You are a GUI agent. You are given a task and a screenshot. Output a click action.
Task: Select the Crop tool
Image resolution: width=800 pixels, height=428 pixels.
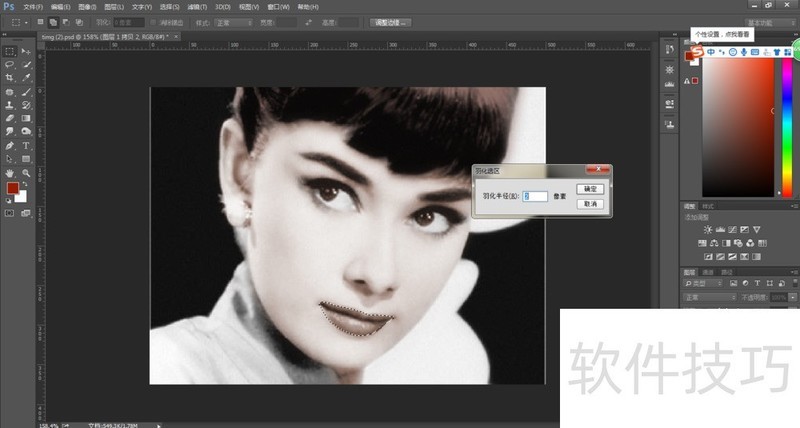click(10, 77)
